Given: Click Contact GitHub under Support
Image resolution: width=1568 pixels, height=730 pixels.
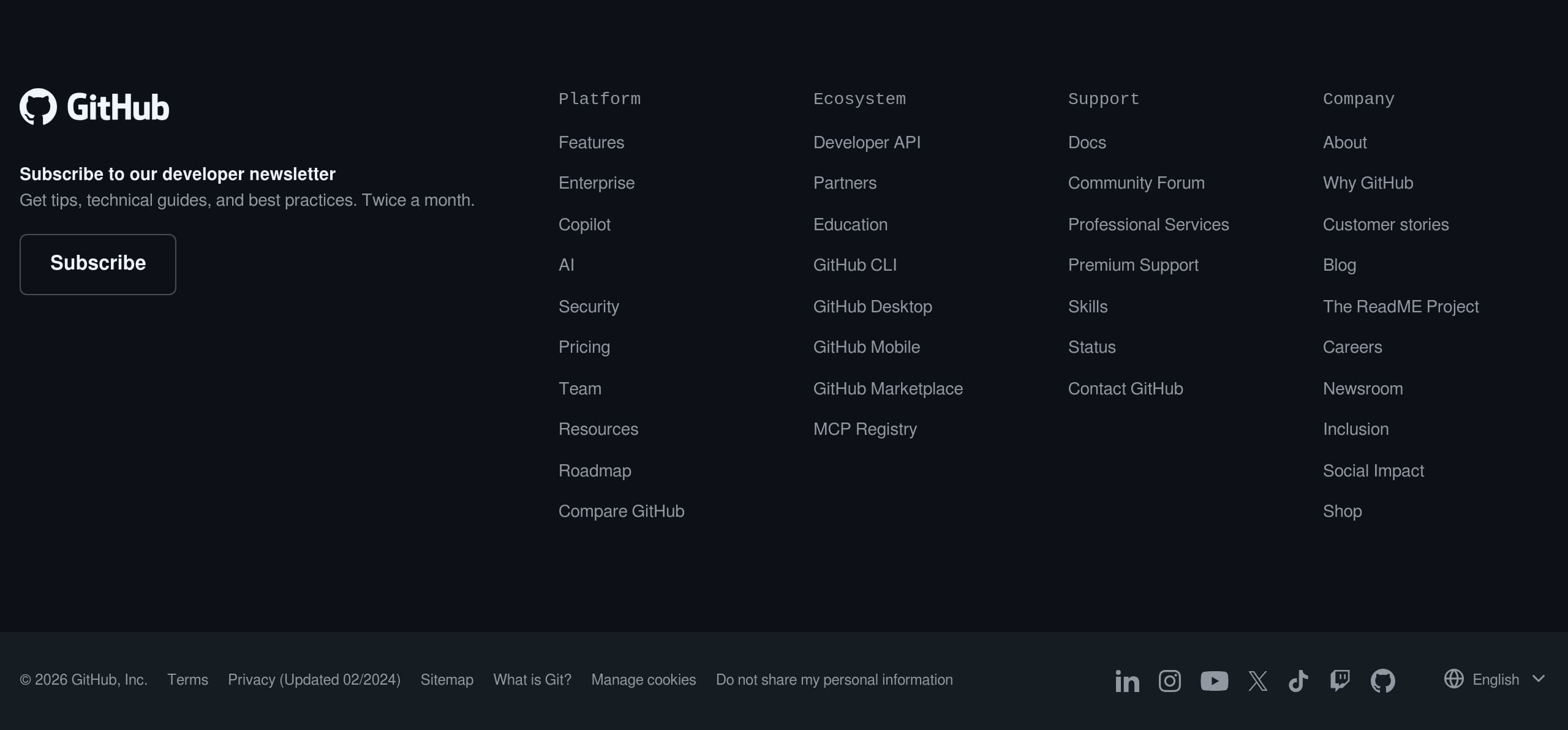Looking at the screenshot, I should (1125, 388).
